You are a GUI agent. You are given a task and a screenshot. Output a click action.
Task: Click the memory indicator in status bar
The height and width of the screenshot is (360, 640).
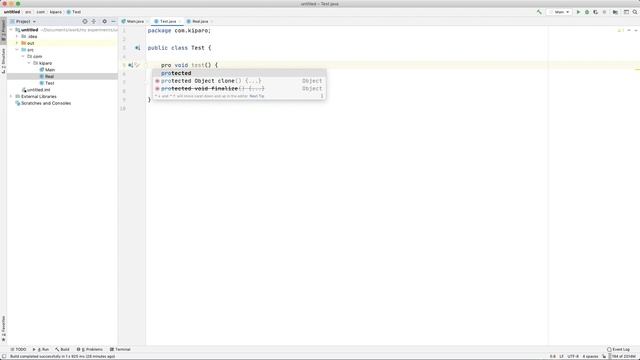[x=623, y=356]
